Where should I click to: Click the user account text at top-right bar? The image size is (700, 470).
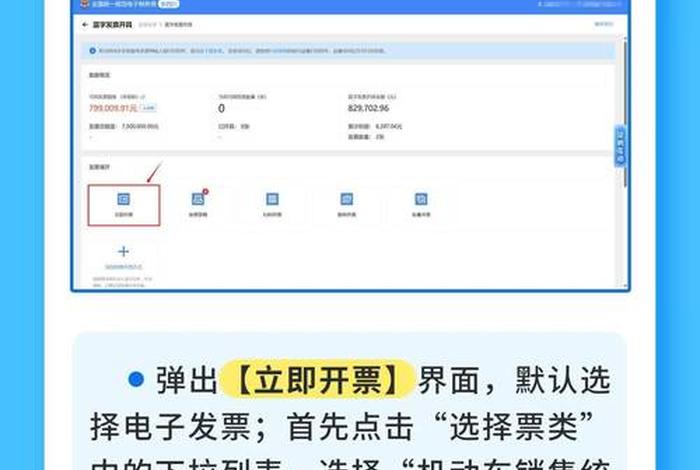[x=579, y=4]
